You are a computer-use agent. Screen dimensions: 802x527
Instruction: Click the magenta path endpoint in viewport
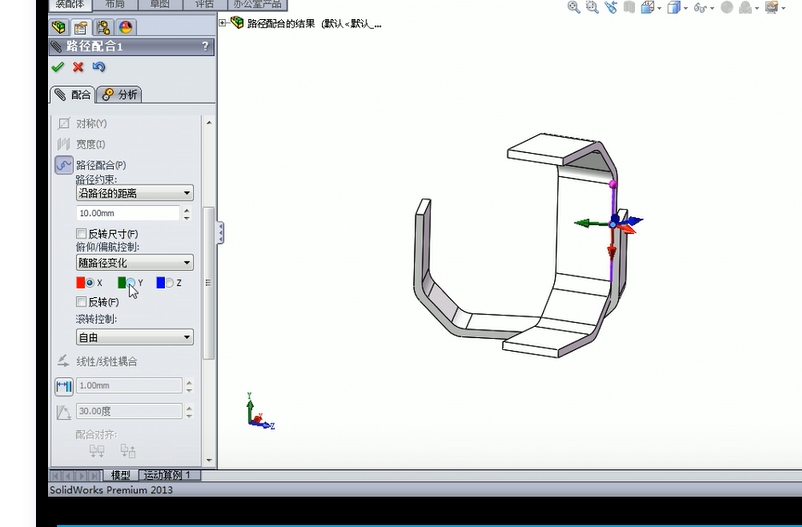coord(613,184)
